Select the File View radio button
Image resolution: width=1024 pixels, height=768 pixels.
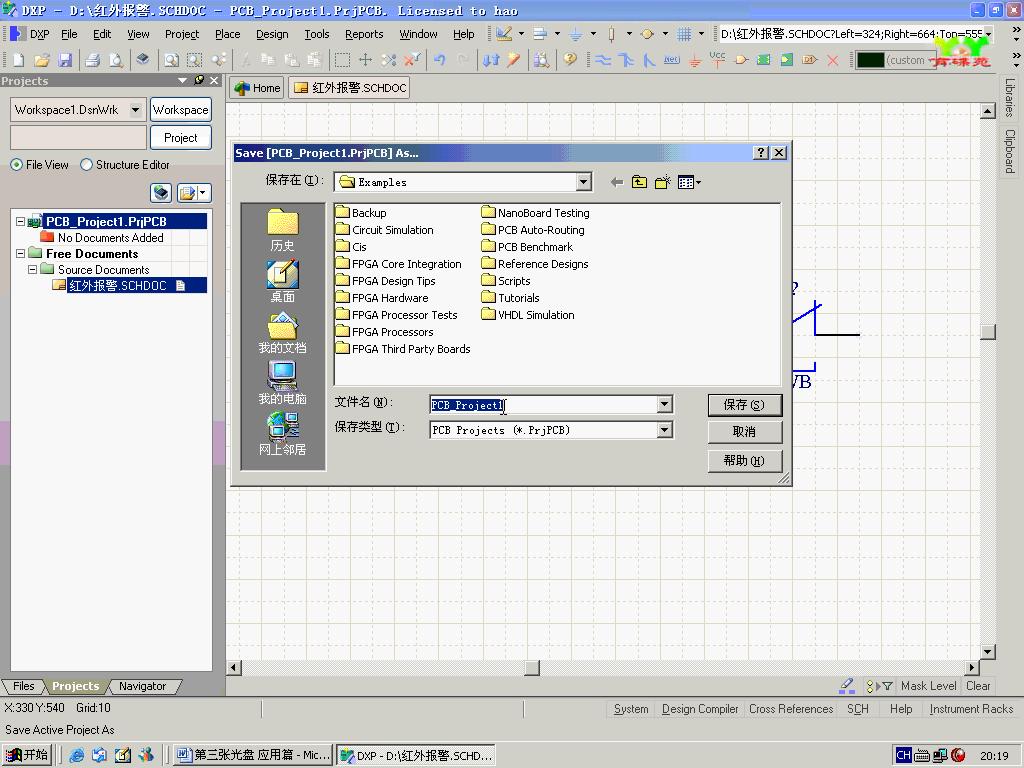point(16,165)
